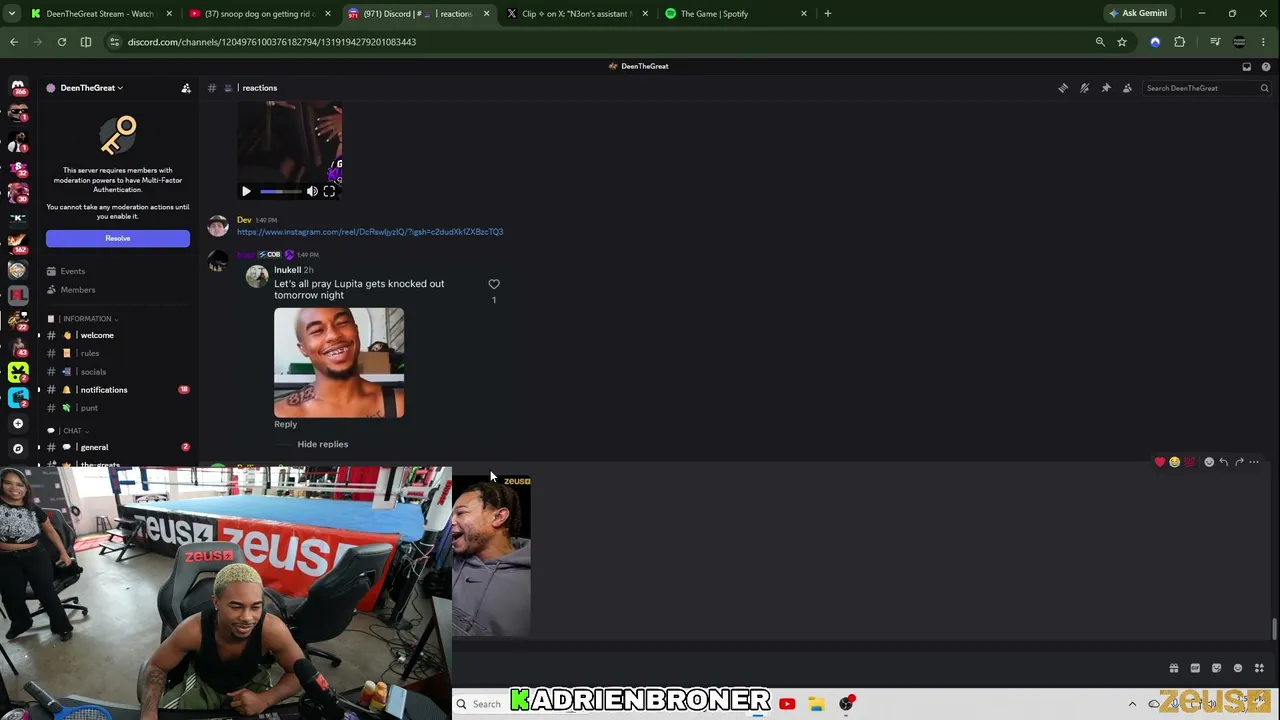Open the punt channel
The width and height of the screenshot is (1280, 720).
pos(118,408)
